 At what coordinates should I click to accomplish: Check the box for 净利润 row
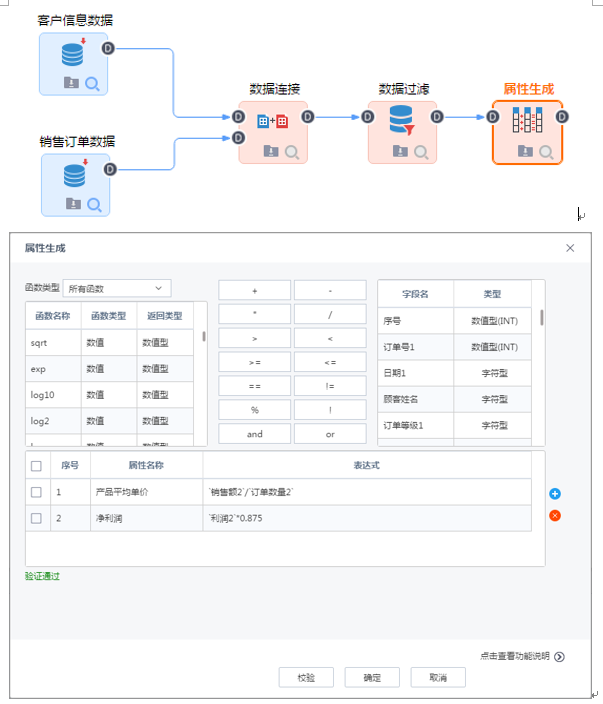[36, 519]
